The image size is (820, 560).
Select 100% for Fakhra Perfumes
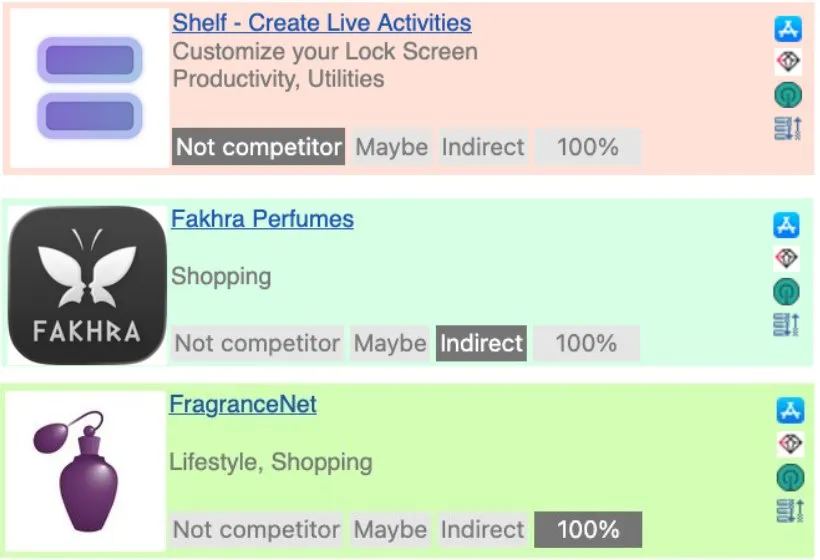tap(586, 344)
